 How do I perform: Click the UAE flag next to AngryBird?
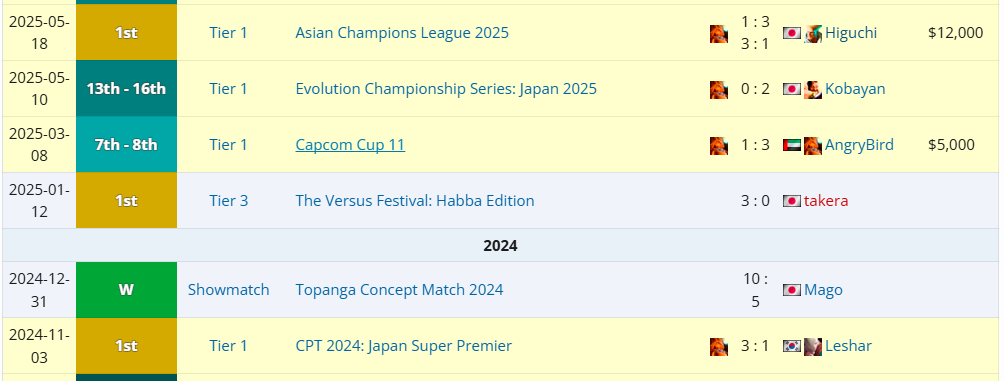coord(791,145)
